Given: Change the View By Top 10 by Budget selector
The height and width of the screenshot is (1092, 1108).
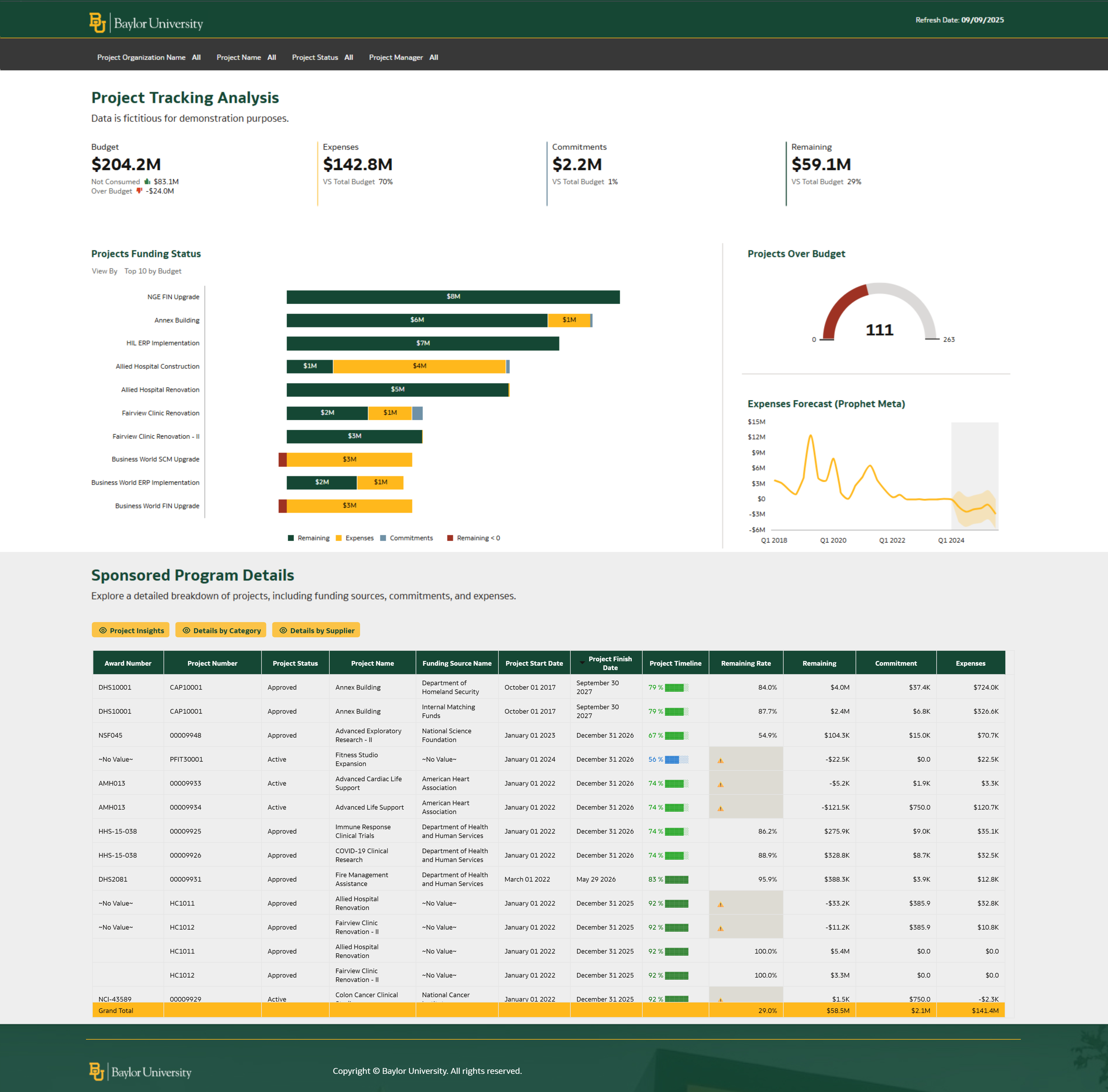Looking at the screenshot, I should [152, 271].
